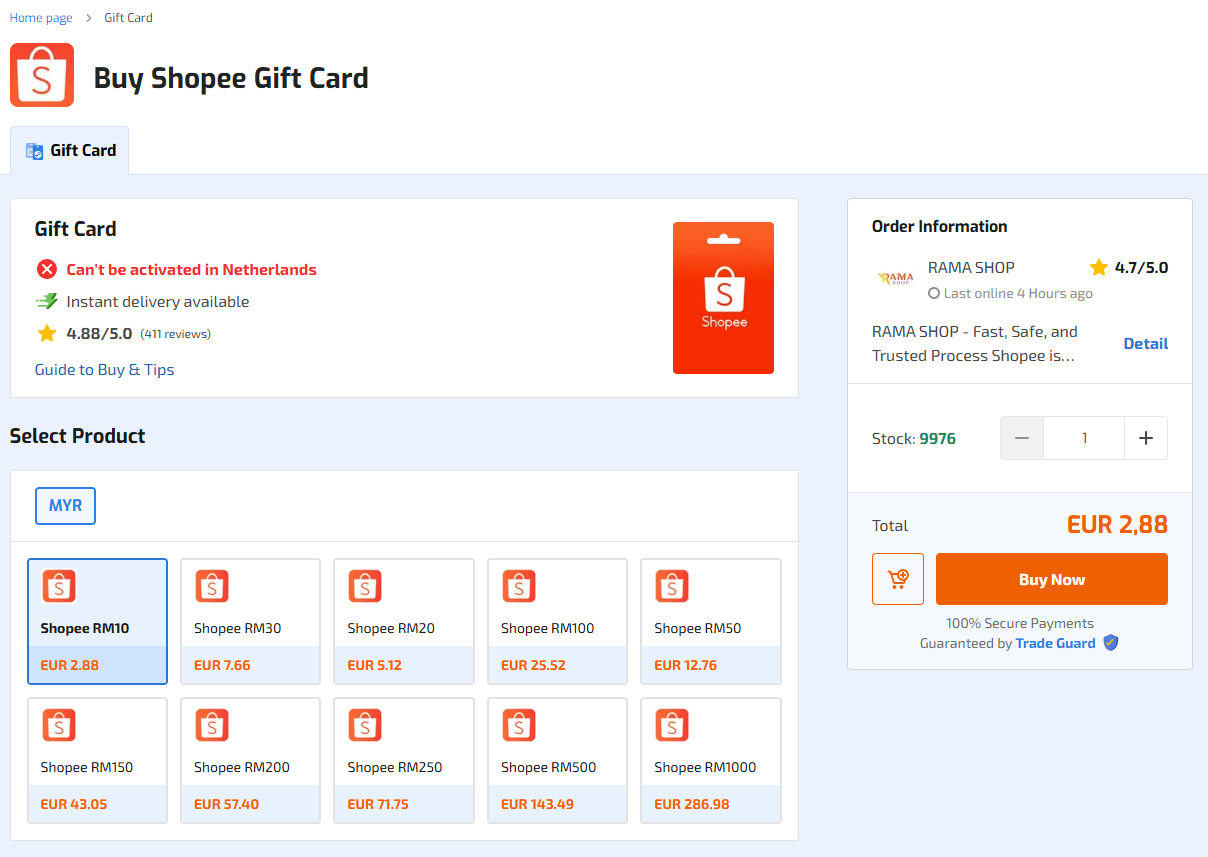The height and width of the screenshot is (857, 1208).
Task: Increase quantity with the plus button
Action: pyautogui.click(x=1146, y=438)
